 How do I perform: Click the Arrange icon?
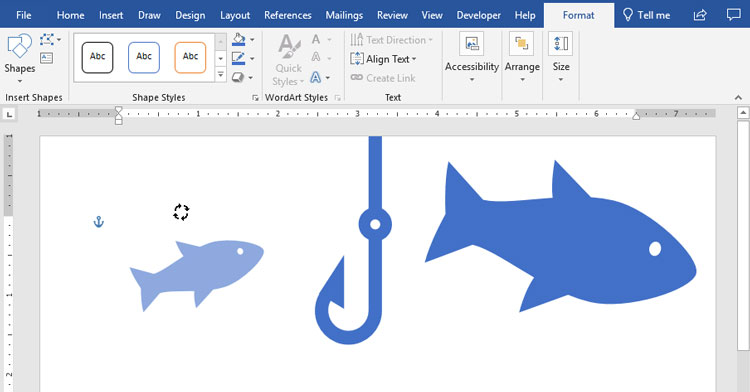pos(522,44)
